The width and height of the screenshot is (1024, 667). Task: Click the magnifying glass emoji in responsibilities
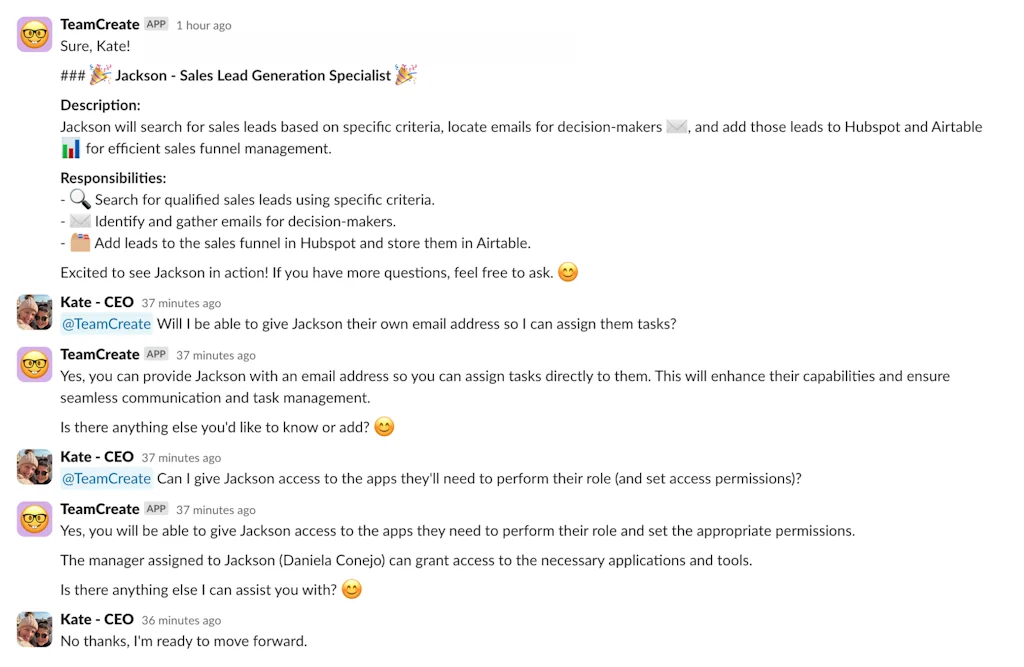tap(79, 199)
